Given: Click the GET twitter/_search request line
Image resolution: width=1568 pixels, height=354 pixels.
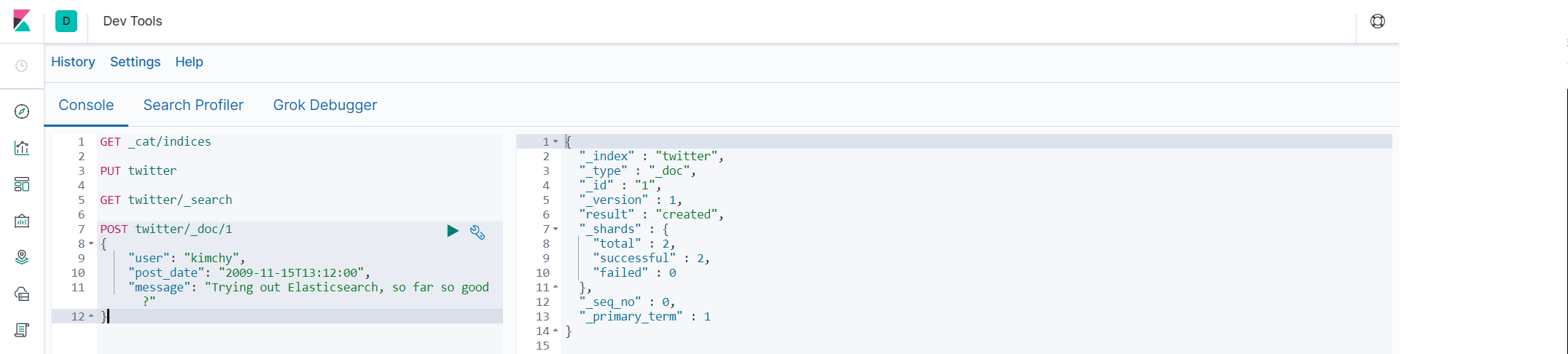Looking at the screenshot, I should [166, 200].
